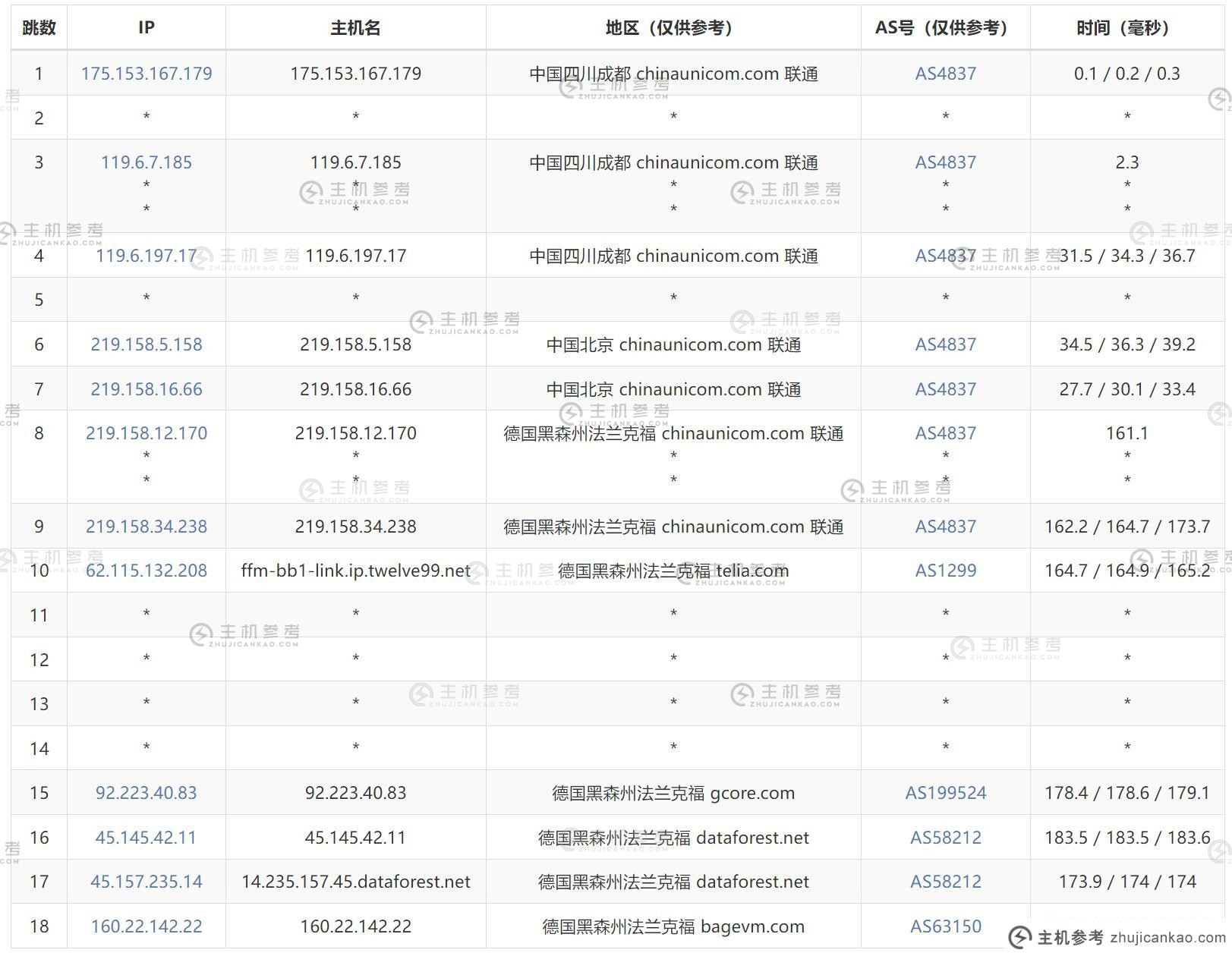Select region text 德国黑森州法兰克福 telia.com
The image size is (1232, 956).
pyautogui.click(x=673, y=571)
